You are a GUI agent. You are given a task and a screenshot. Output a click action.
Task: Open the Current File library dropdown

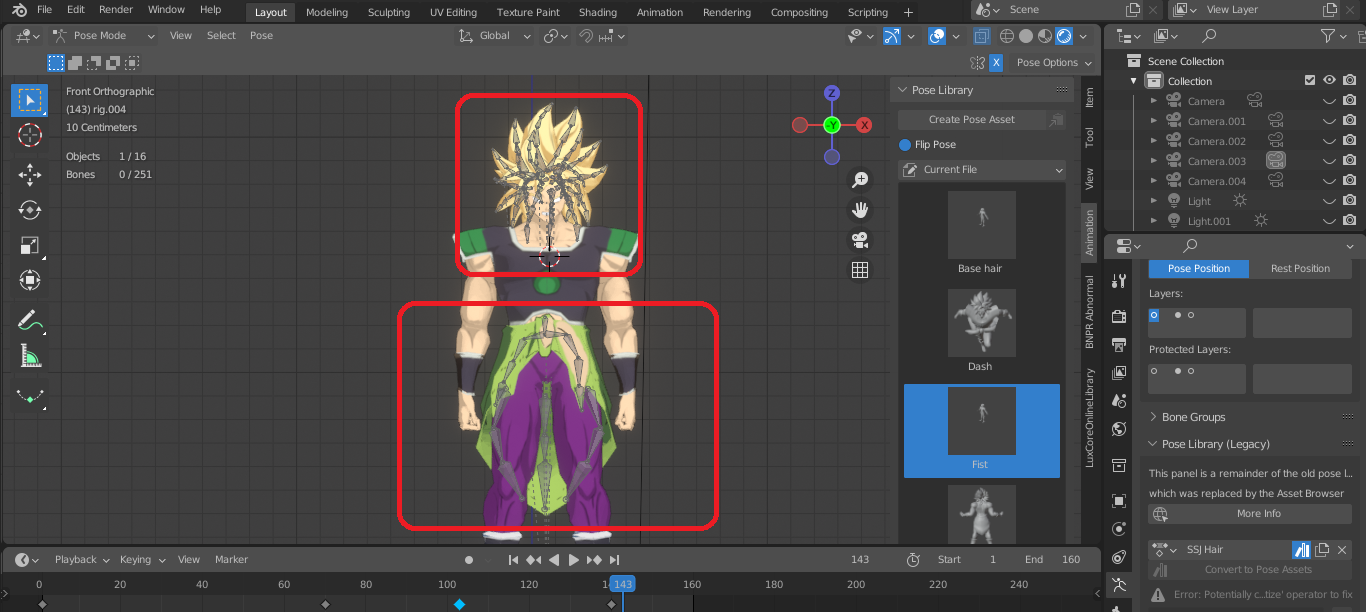pos(983,170)
